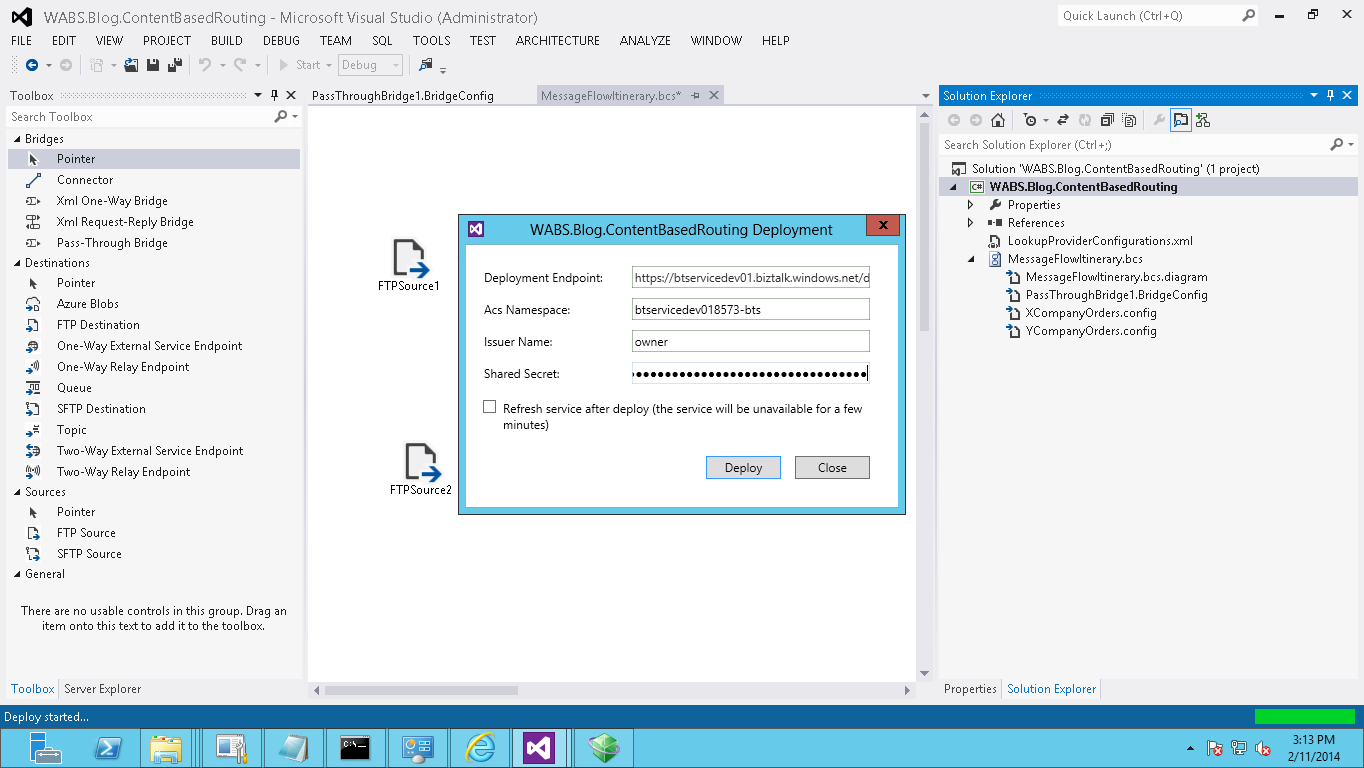The width and height of the screenshot is (1364, 768).
Task: Open the Toolbox window position dropdown arrow
Action: (258, 96)
